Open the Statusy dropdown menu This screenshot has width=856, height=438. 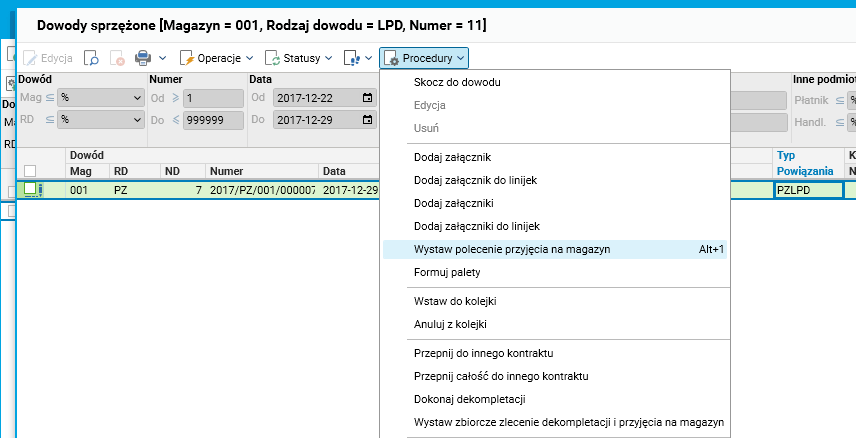[299, 58]
